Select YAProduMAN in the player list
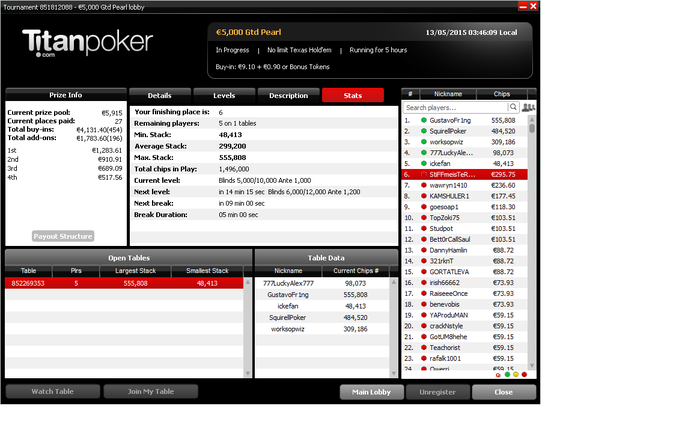Screen dimensions: 700x445 465,315
